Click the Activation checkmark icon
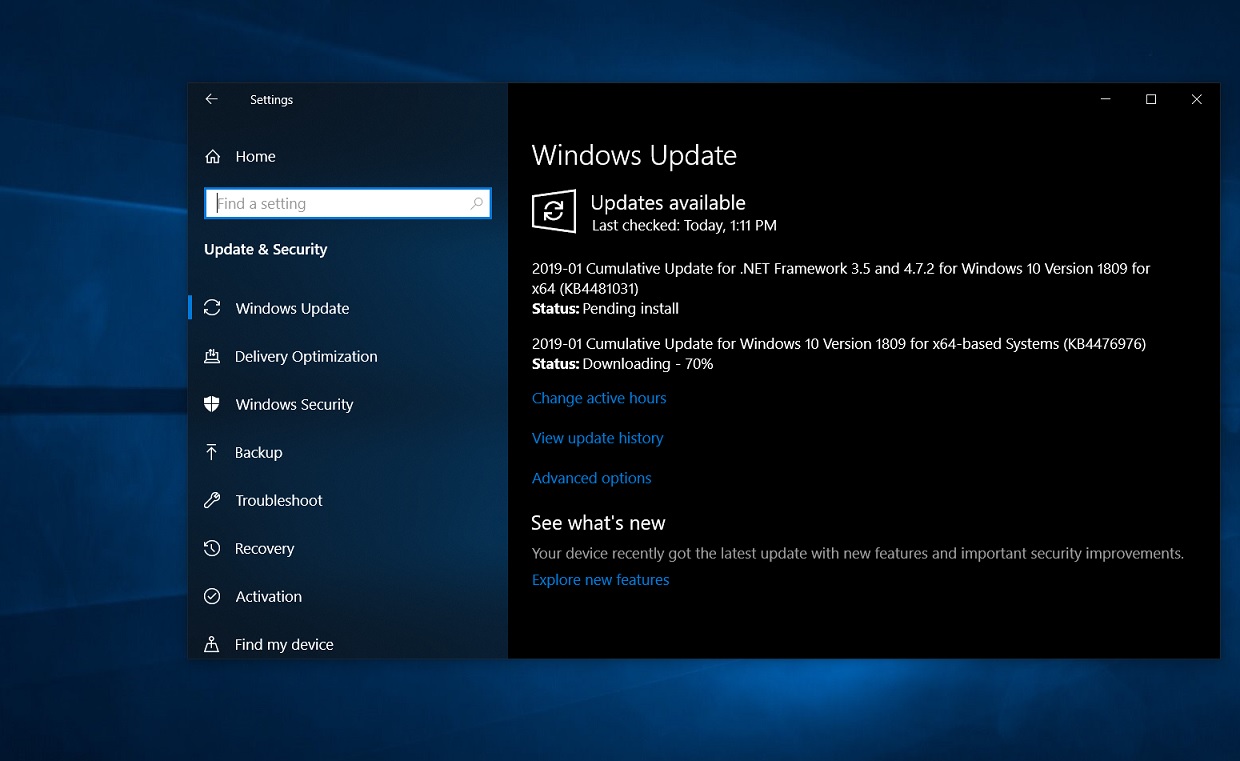 [212, 596]
